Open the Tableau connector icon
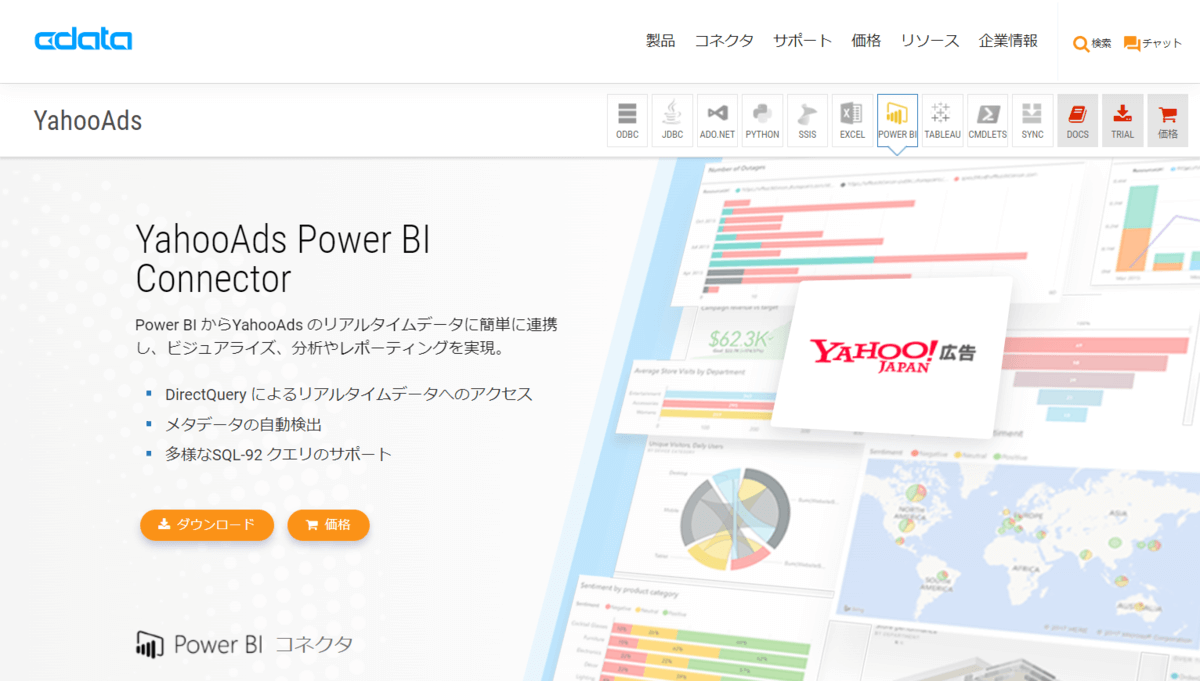 (x=942, y=120)
